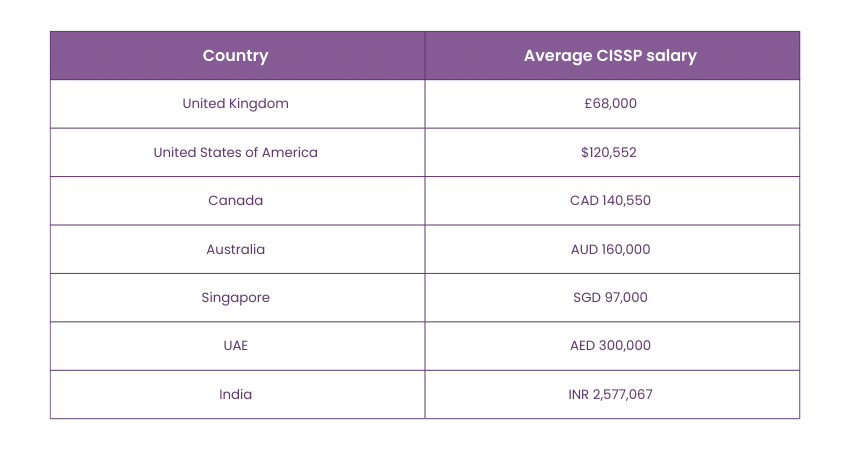Select the whole Singapore table row

[x=425, y=297]
